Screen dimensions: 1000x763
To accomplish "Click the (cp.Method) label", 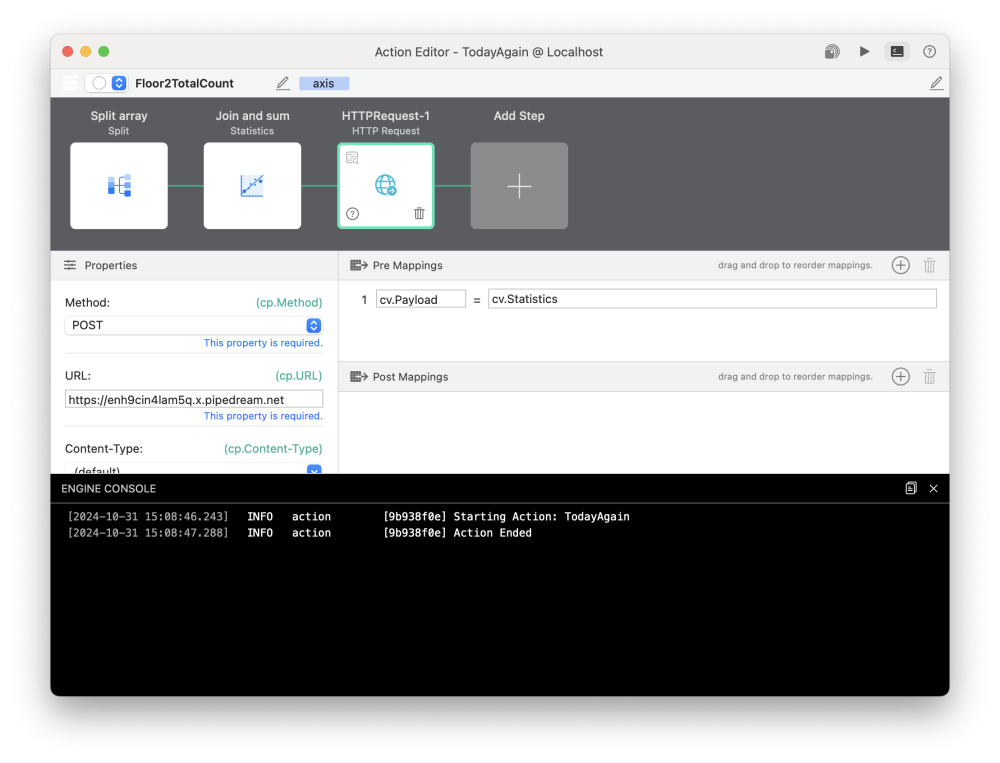I will (x=289, y=302).
